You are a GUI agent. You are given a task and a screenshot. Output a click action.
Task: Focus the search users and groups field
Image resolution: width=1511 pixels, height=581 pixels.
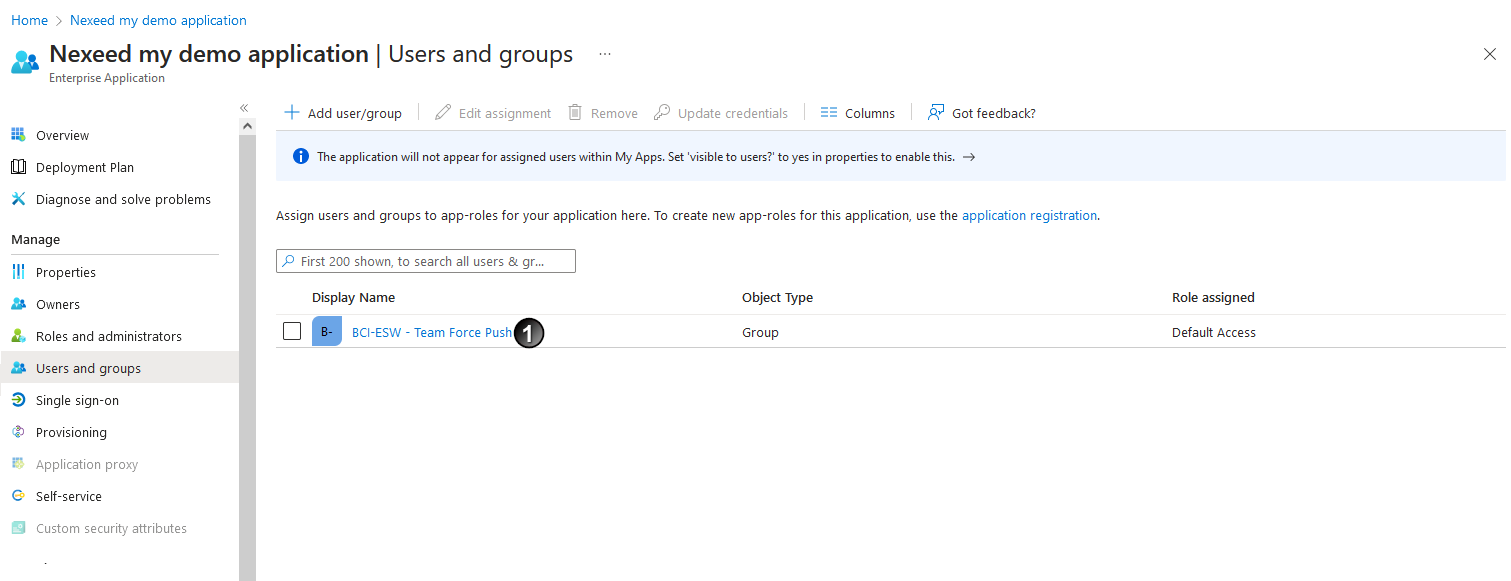pyautogui.click(x=426, y=261)
